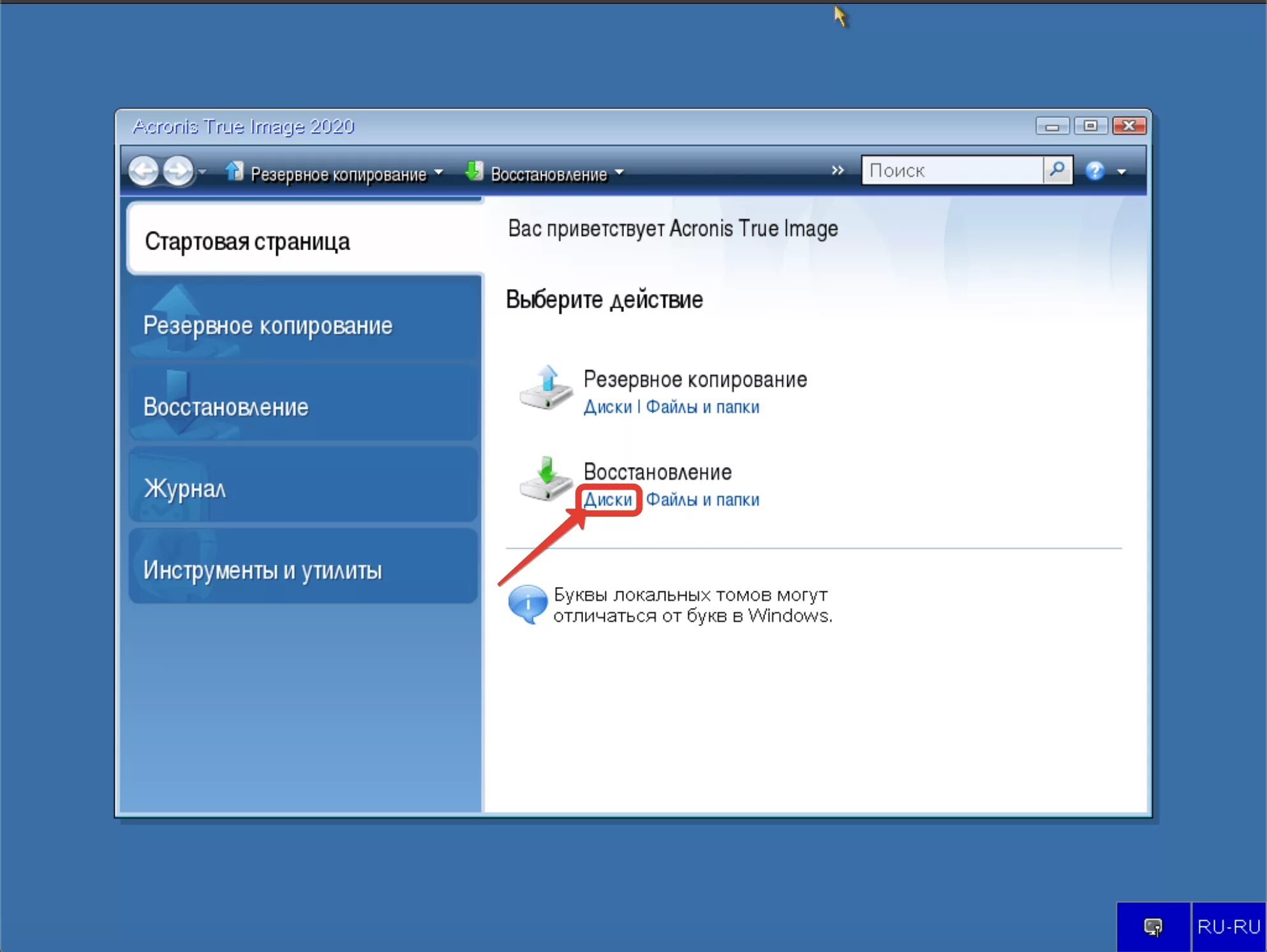The width and height of the screenshot is (1267, 952).
Task: Click the back navigation arrow
Action: click(x=144, y=171)
